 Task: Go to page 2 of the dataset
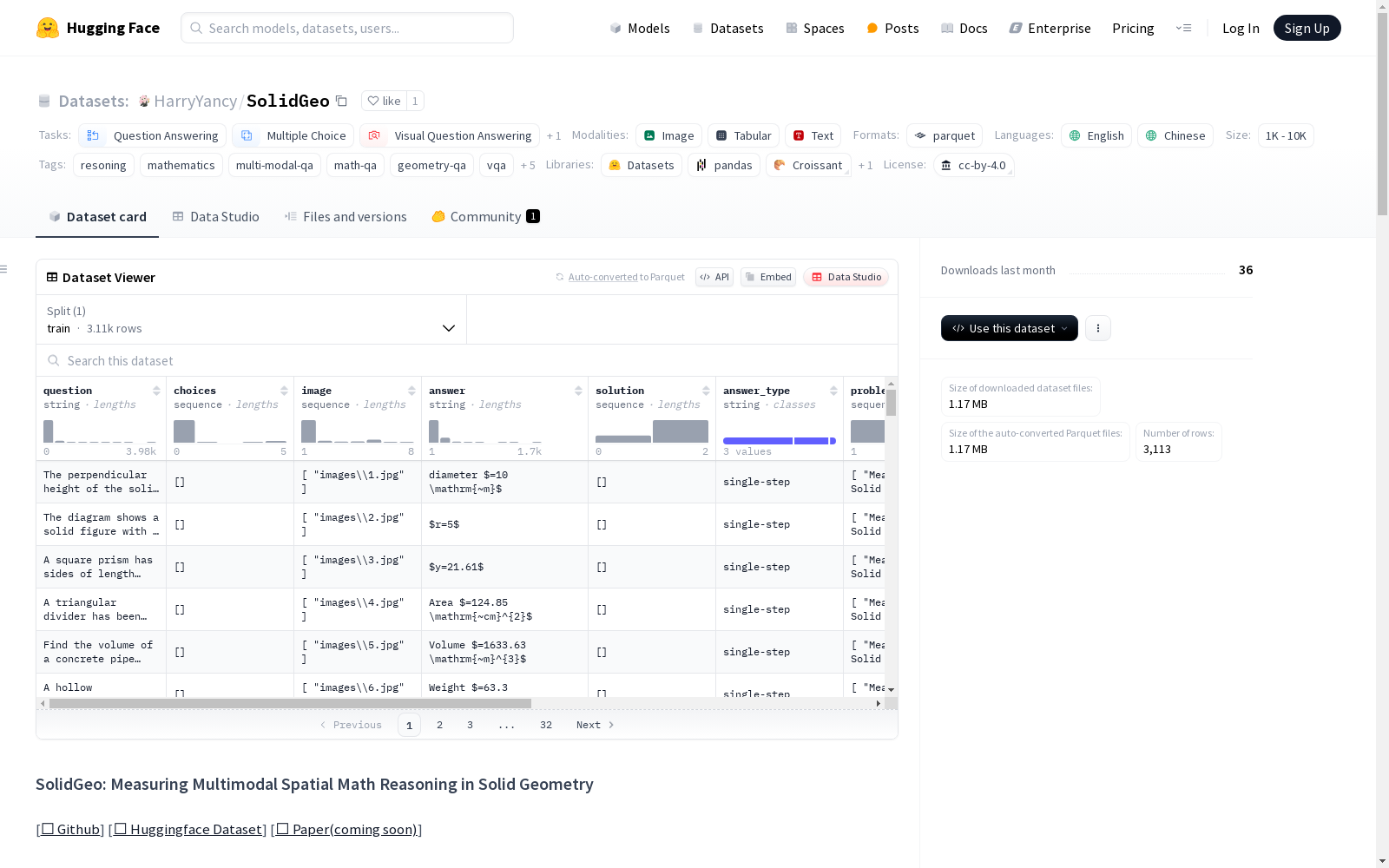pyautogui.click(x=440, y=725)
